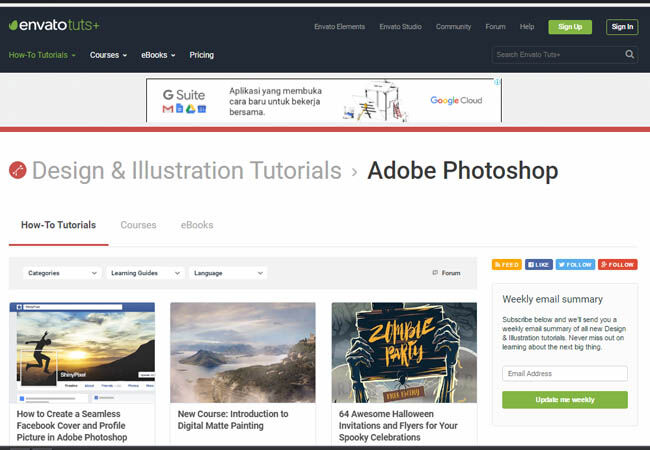Open the Help link

coord(527,27)
